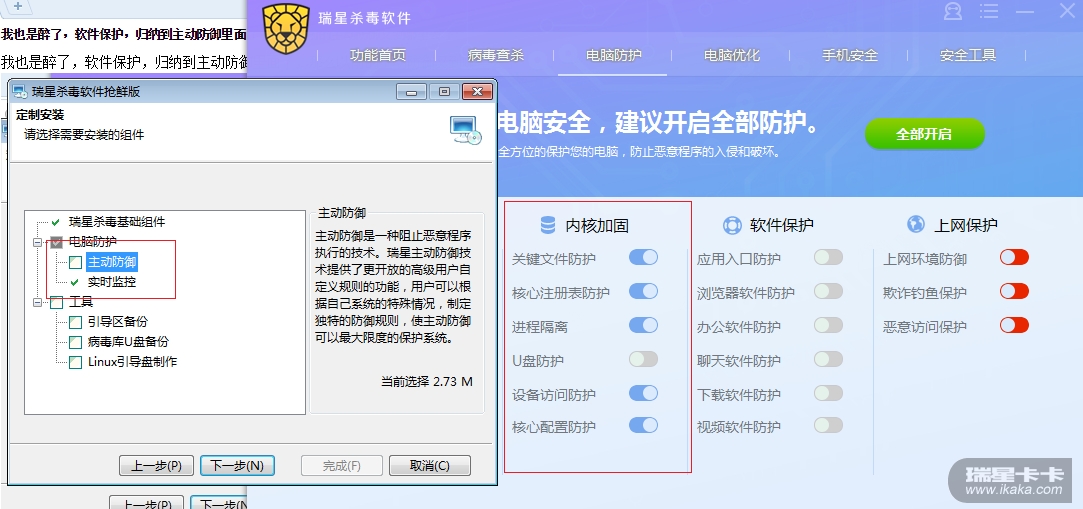
Task: Select 引导区备份 tree item label
Action: (117, 322)
